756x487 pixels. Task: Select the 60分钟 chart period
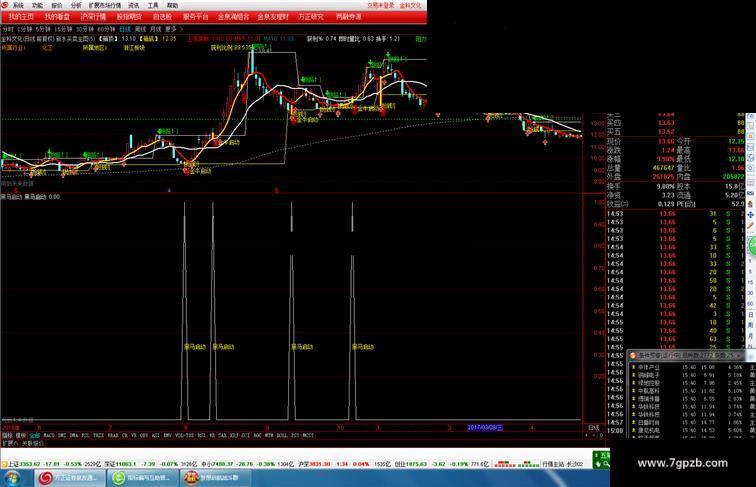click(106, 29)
